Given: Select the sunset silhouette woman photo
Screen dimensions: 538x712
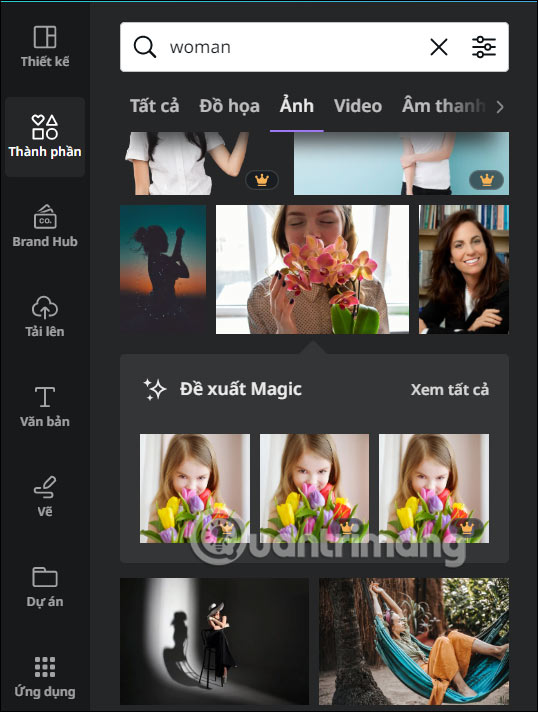Looking at the screenshot, I should coord(163,269).
